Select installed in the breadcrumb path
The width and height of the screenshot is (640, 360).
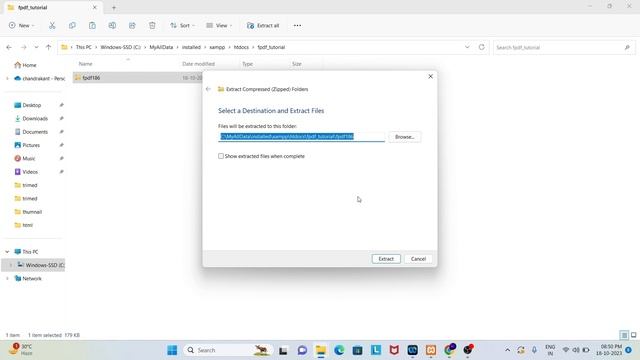191,47
